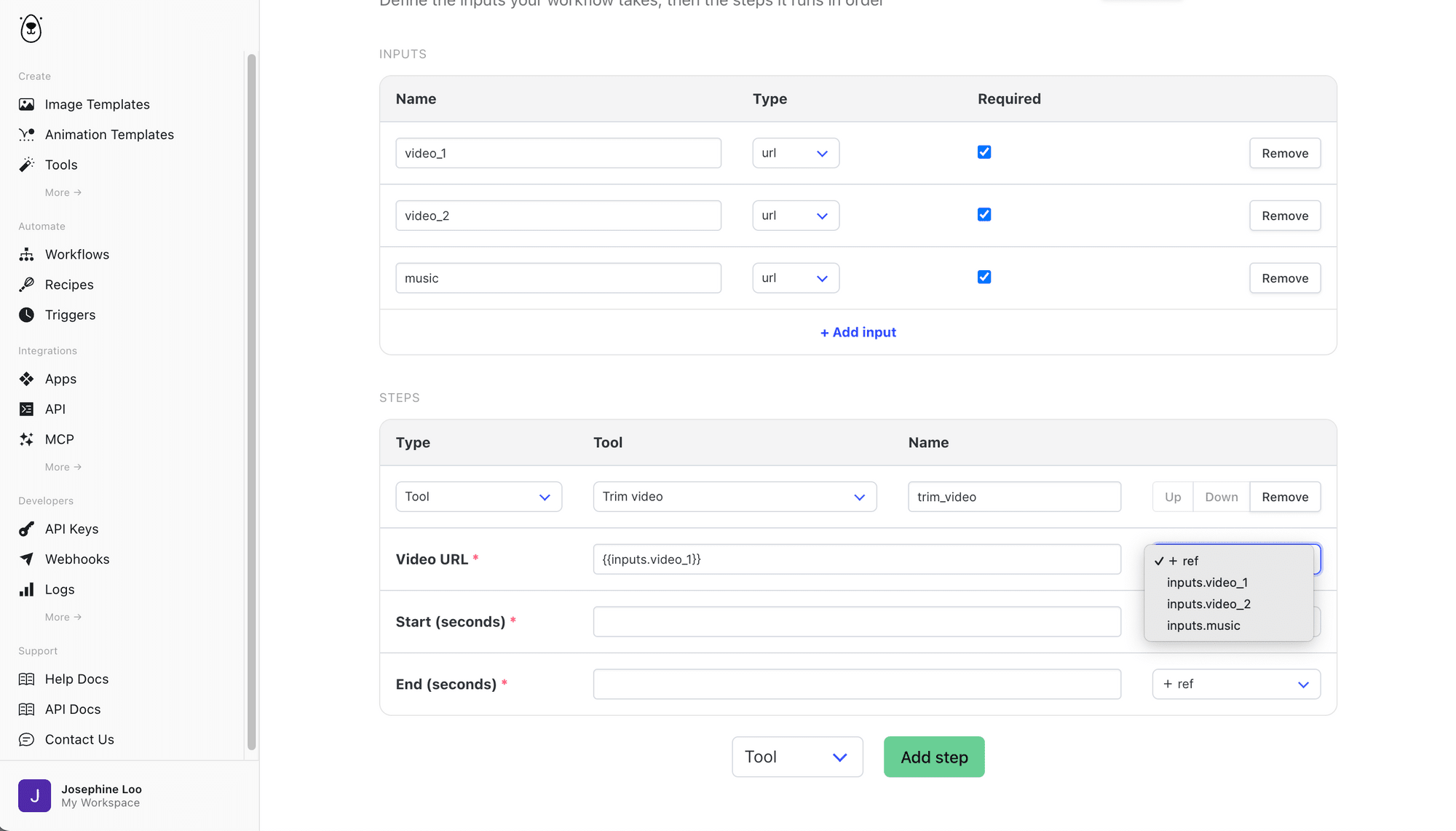
Task: Click the Video URL input field
Action: pos(857,559)
